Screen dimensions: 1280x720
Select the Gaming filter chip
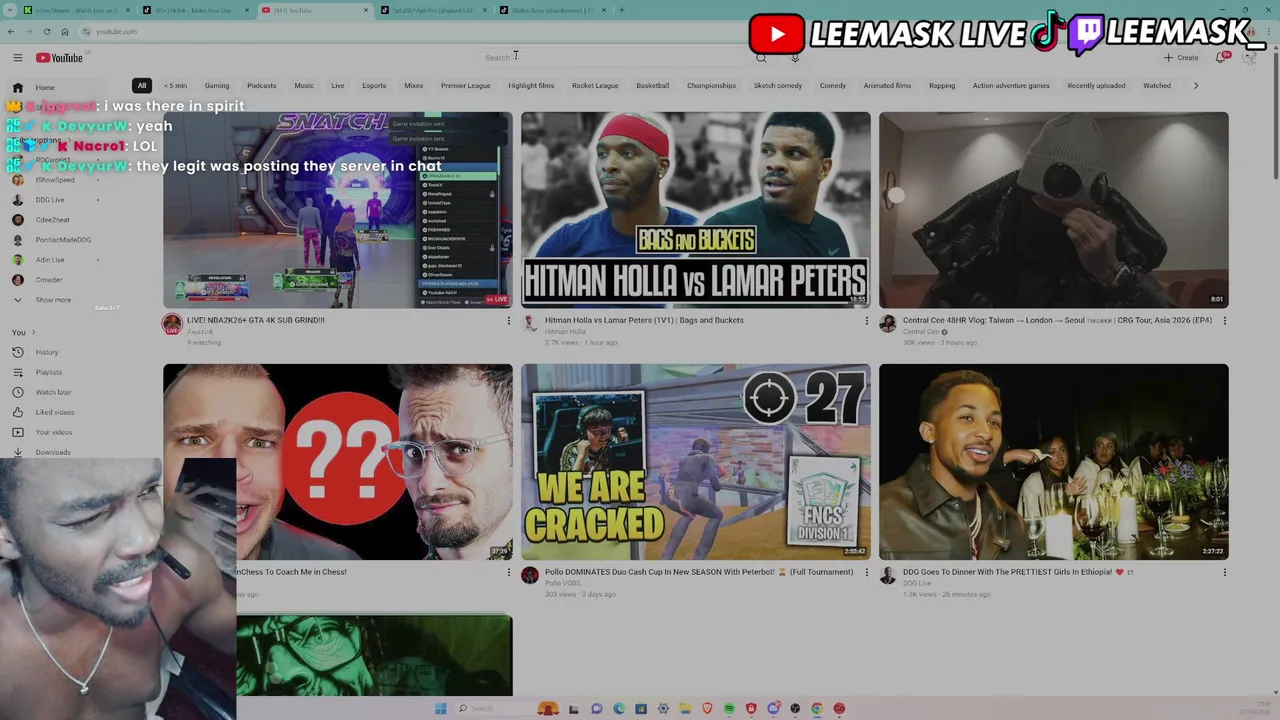point(217,85)
